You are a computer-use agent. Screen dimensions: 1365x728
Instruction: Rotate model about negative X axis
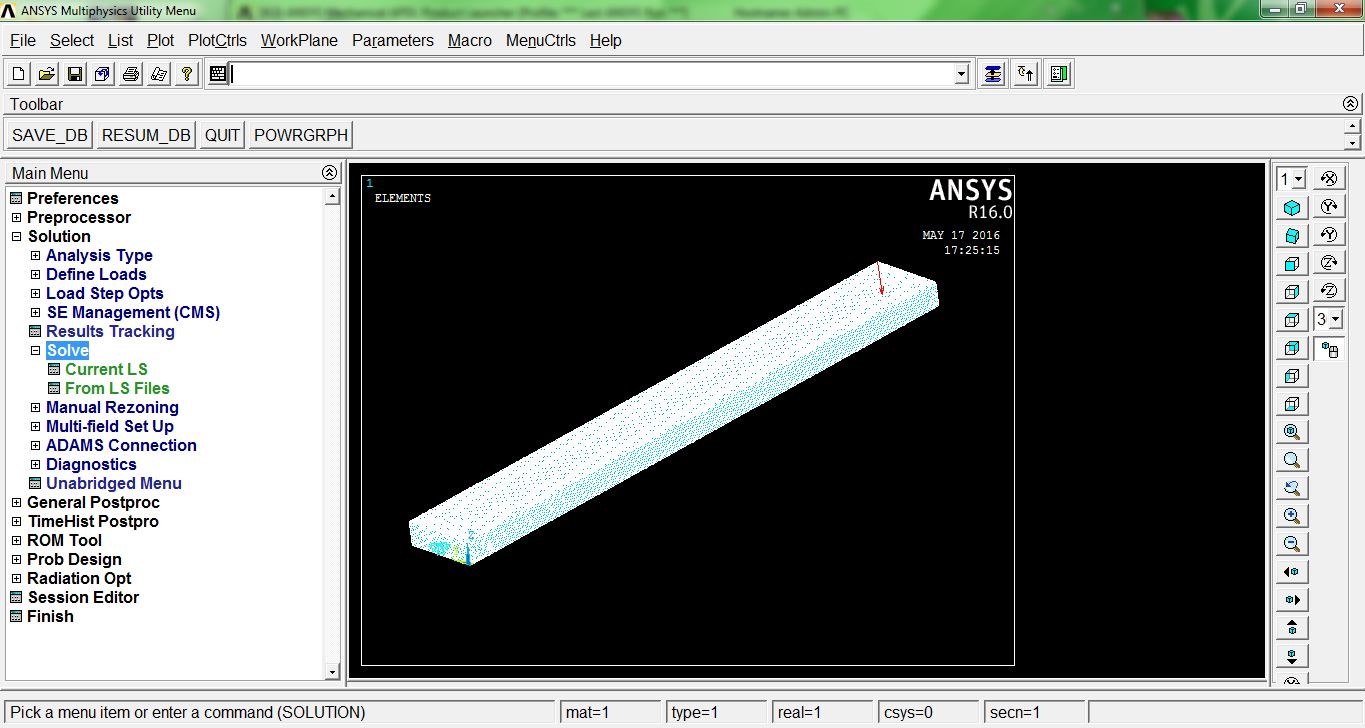tap(1329, 179)
